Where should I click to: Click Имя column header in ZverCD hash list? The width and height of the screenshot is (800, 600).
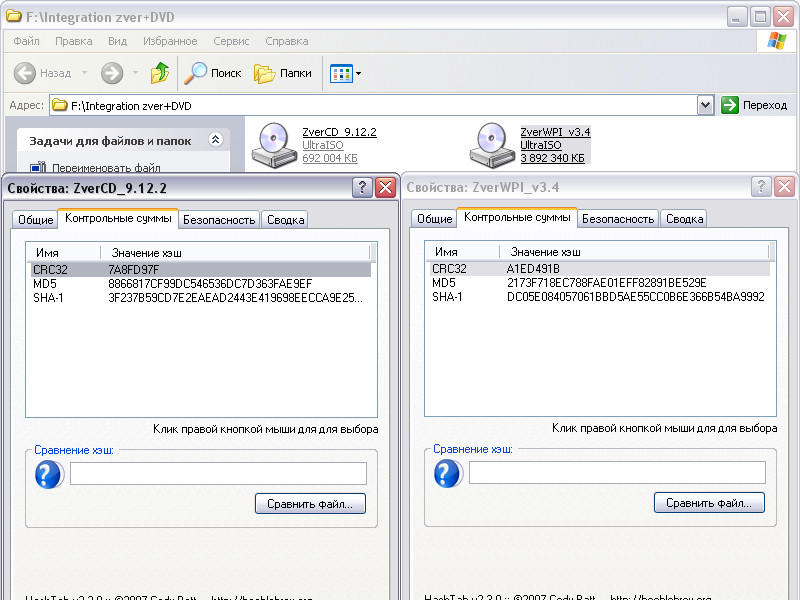[x=64, y=253]
